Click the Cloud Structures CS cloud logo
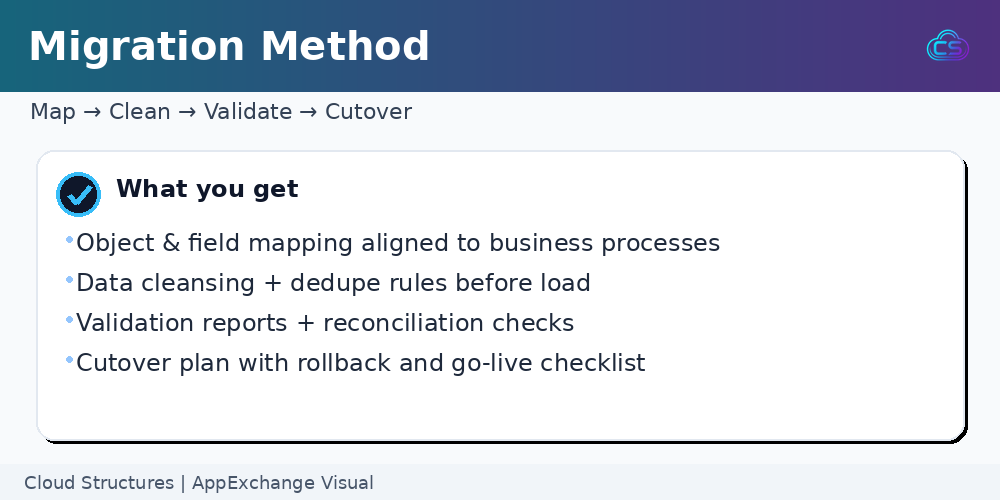The width and height of the screenshot is (1000, 500). (x=947, y=46)
